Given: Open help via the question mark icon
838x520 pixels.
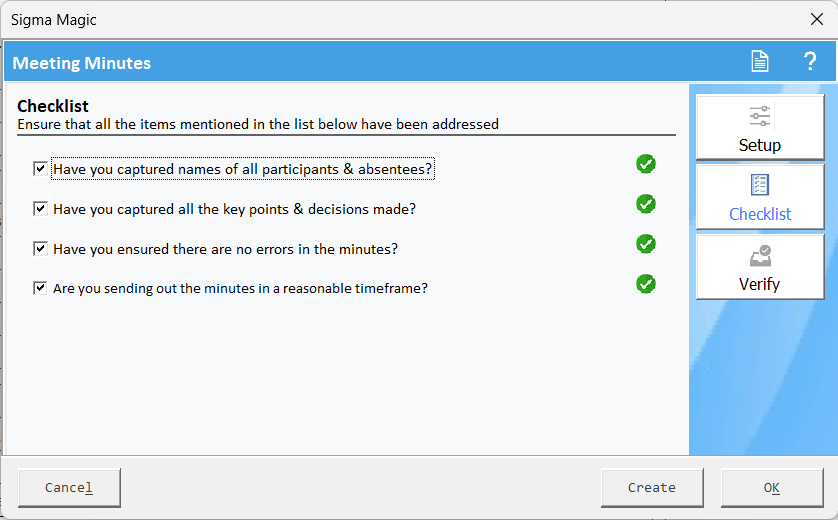Looking at the screenshot, I should click(810, 62).
